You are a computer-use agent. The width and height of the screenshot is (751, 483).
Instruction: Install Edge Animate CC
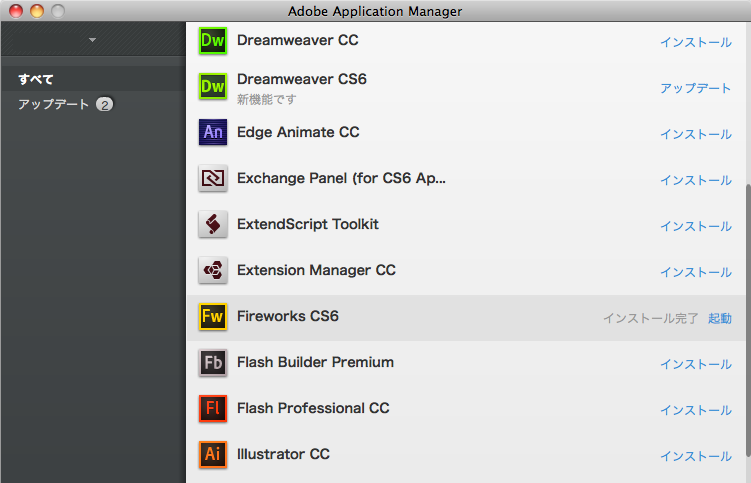pyautogui.click(x=696, y=134)
